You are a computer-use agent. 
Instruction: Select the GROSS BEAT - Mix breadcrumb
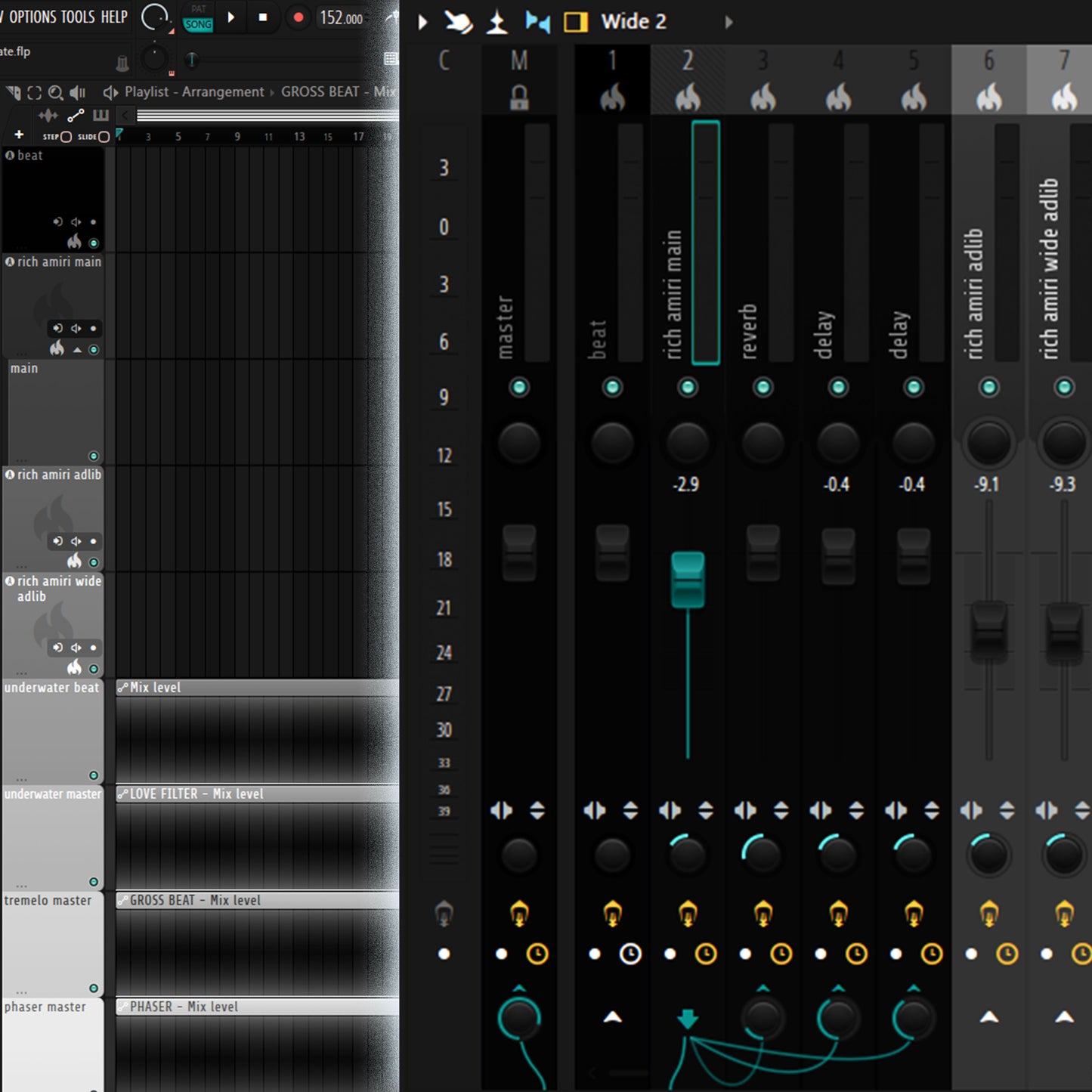[x=338, y=91]
